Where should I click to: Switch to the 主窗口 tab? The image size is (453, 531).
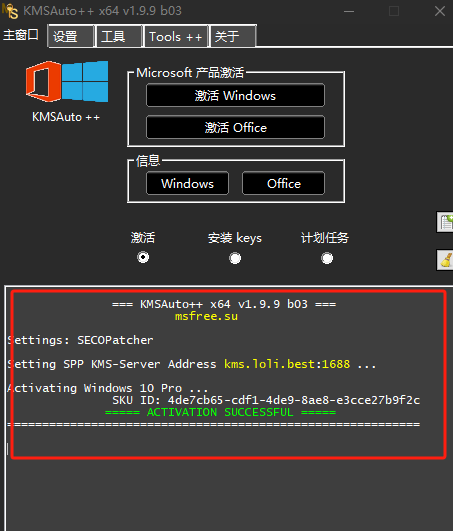21,35
